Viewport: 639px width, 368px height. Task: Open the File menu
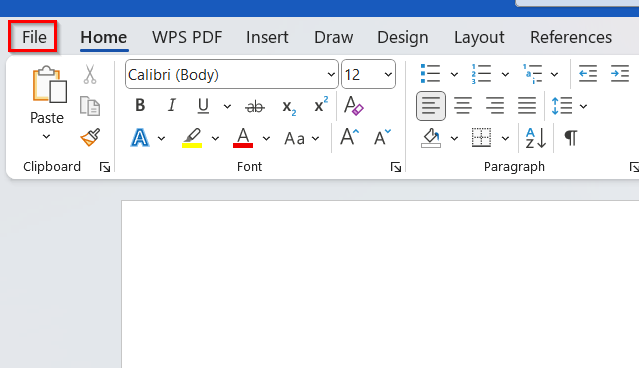pos(34,37)
